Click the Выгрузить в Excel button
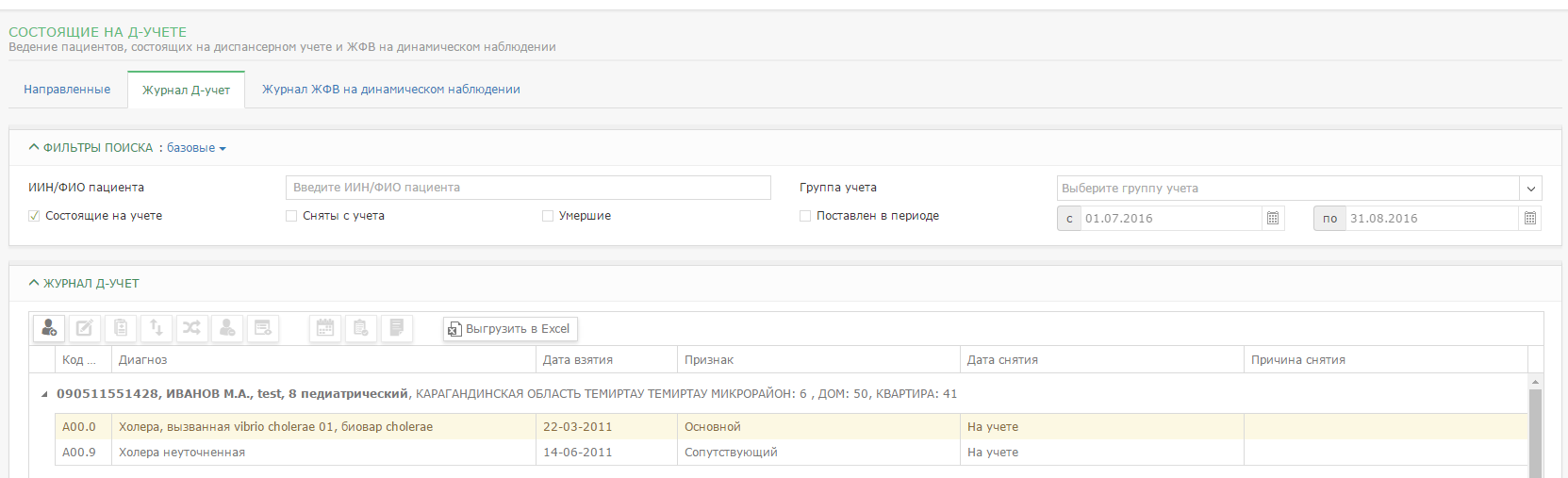 [x=510, y=328]
